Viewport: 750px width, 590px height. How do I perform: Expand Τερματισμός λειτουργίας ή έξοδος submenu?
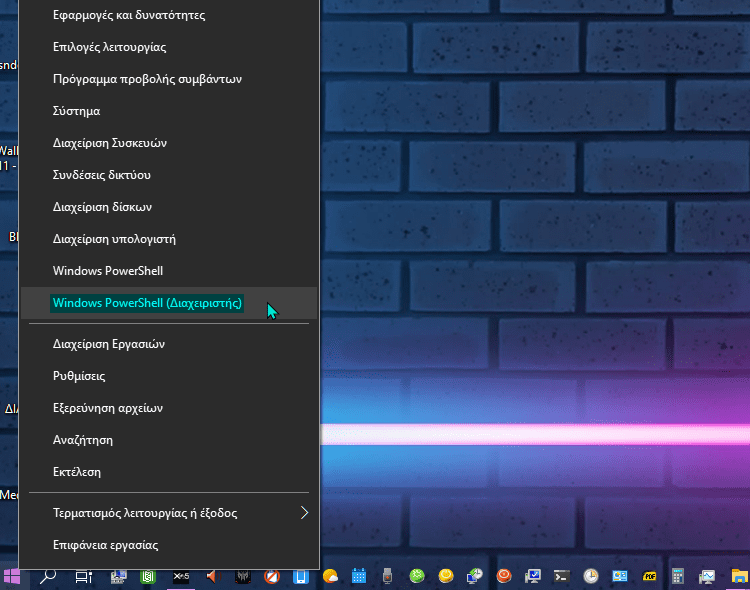(x=169, y=513)
